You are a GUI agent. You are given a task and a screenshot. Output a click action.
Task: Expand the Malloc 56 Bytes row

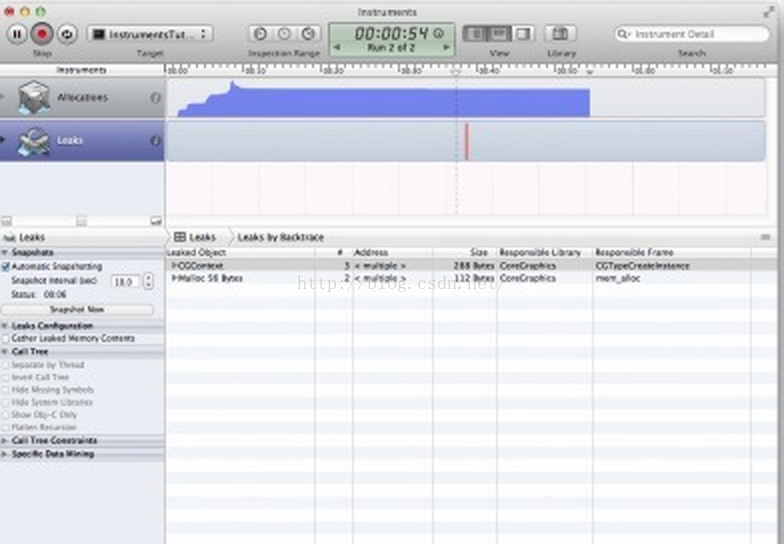[x=174, y=278]
